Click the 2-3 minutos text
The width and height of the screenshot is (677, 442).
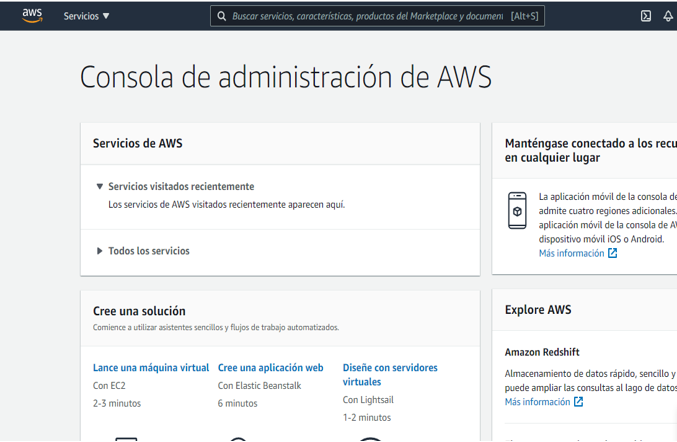pyautogui.click(x=117, y=404)
